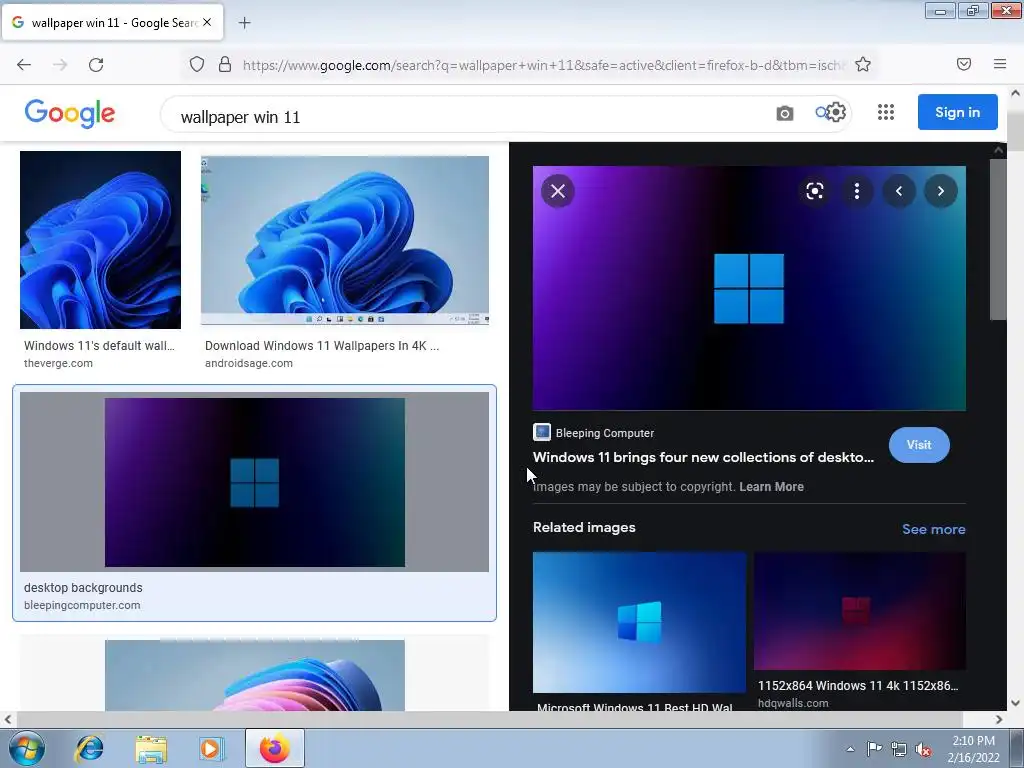Click the Sign in button
Image resolution: width=1024 pixels, height=768 pixels.
(957, 112)
